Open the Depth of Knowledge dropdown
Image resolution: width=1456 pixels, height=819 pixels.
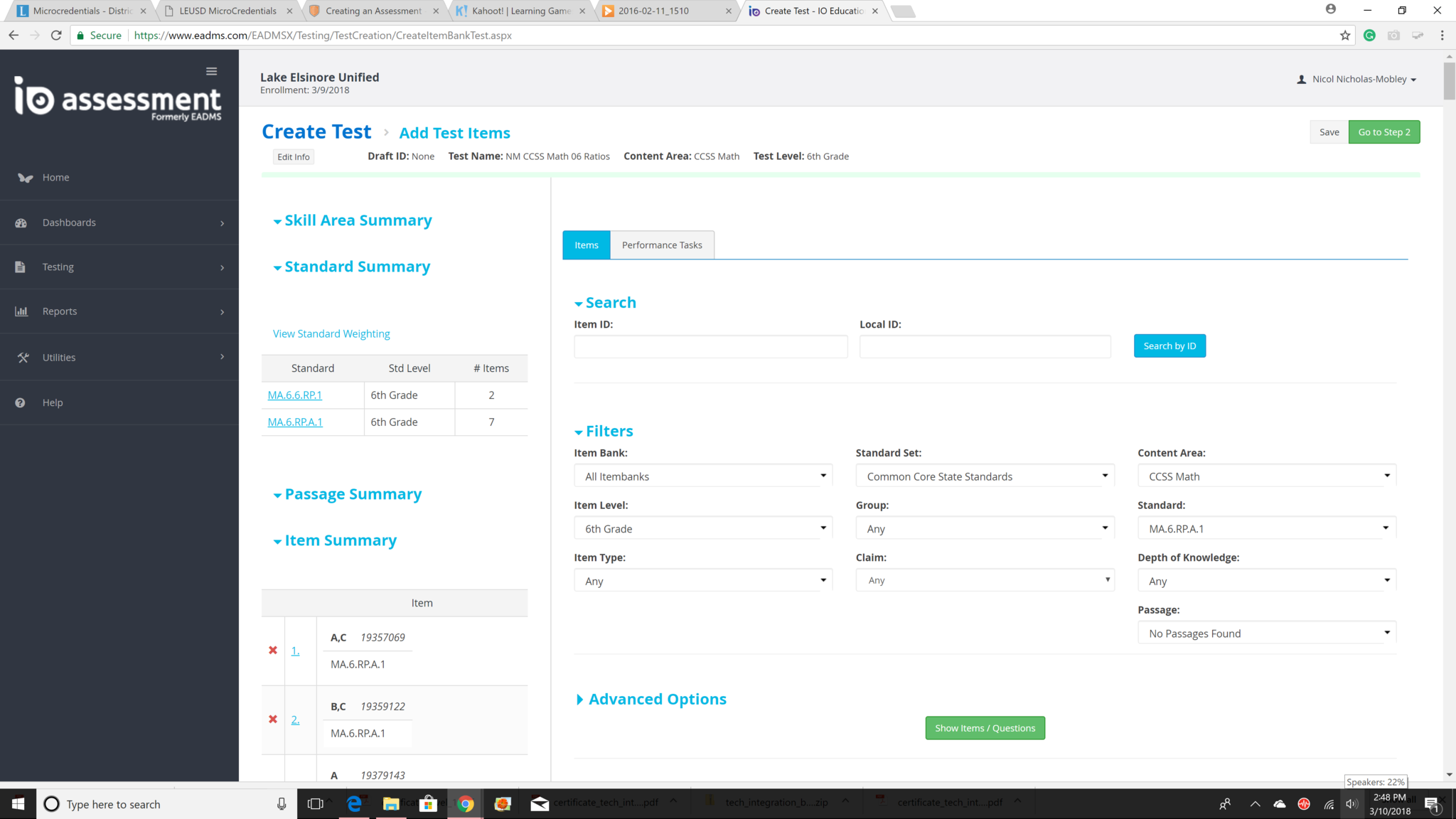click(1266, 581)
